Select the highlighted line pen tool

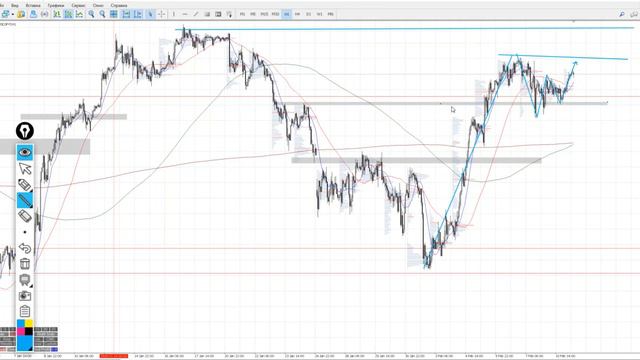click(x=25, y=200)
